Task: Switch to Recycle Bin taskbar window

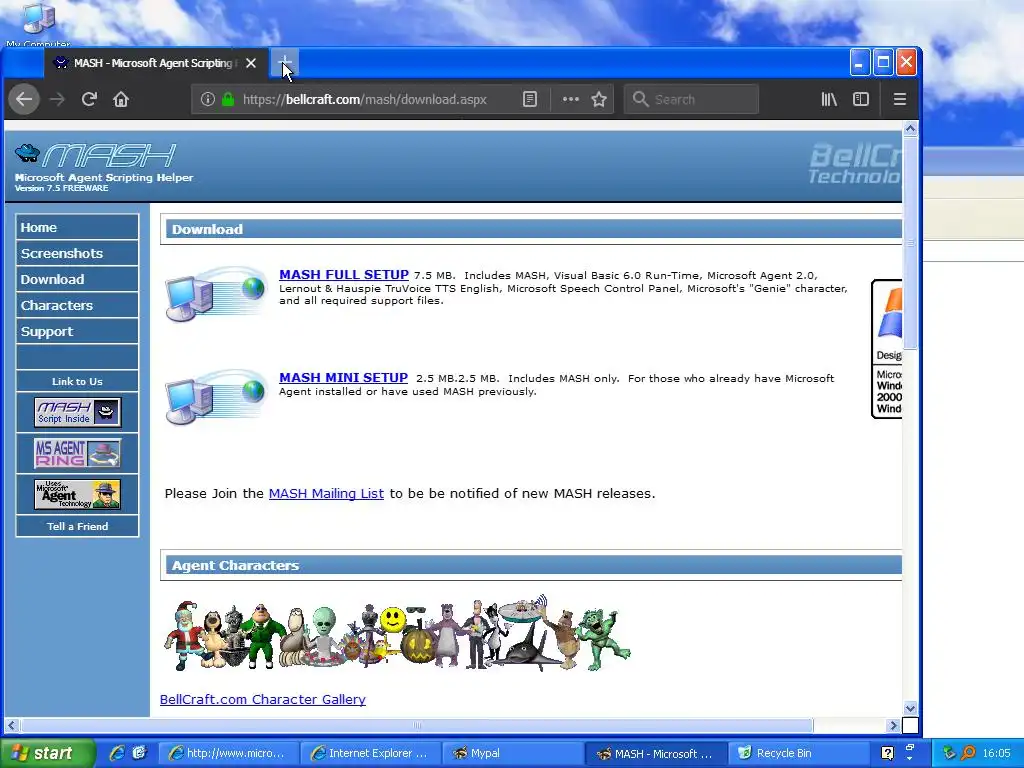Action: (x=797, y=753)
